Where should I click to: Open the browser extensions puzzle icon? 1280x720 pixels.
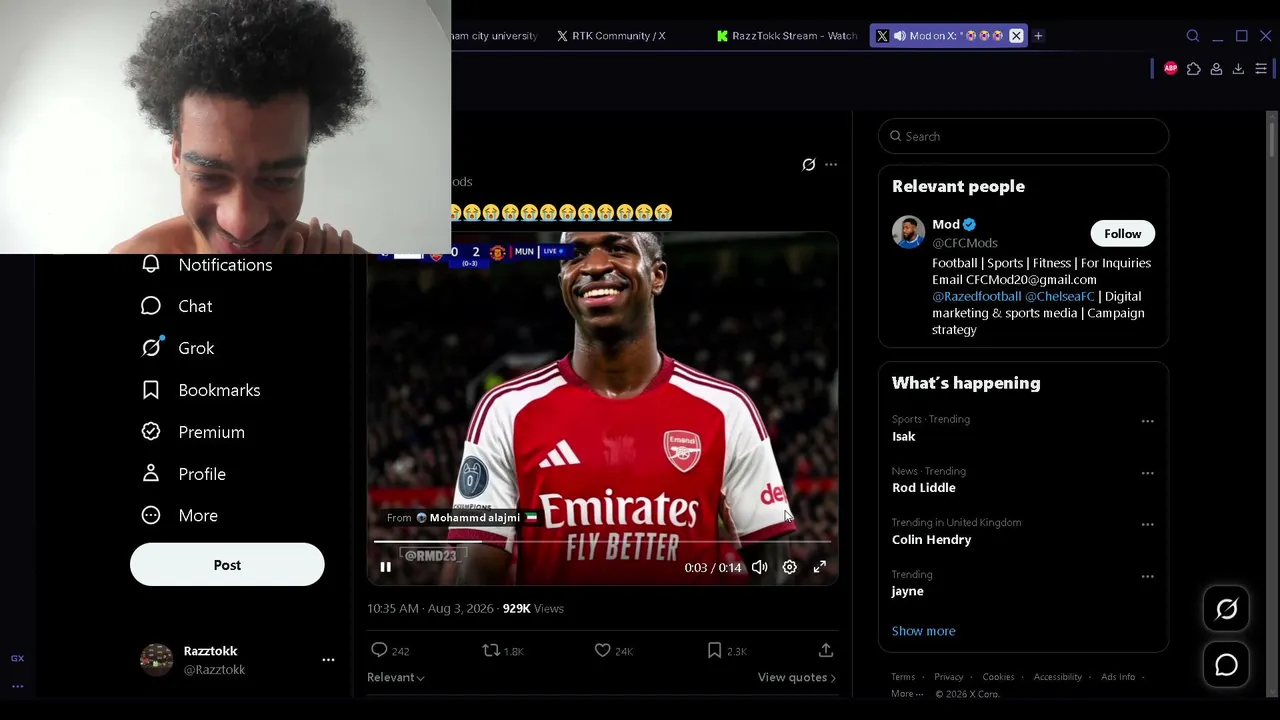(x=1194, y=69)
